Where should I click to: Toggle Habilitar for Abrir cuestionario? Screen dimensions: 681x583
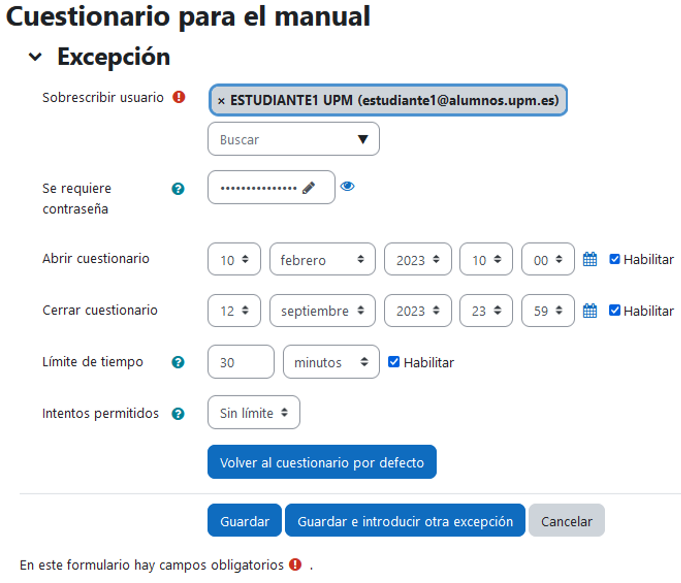click(x=615, y=259)
